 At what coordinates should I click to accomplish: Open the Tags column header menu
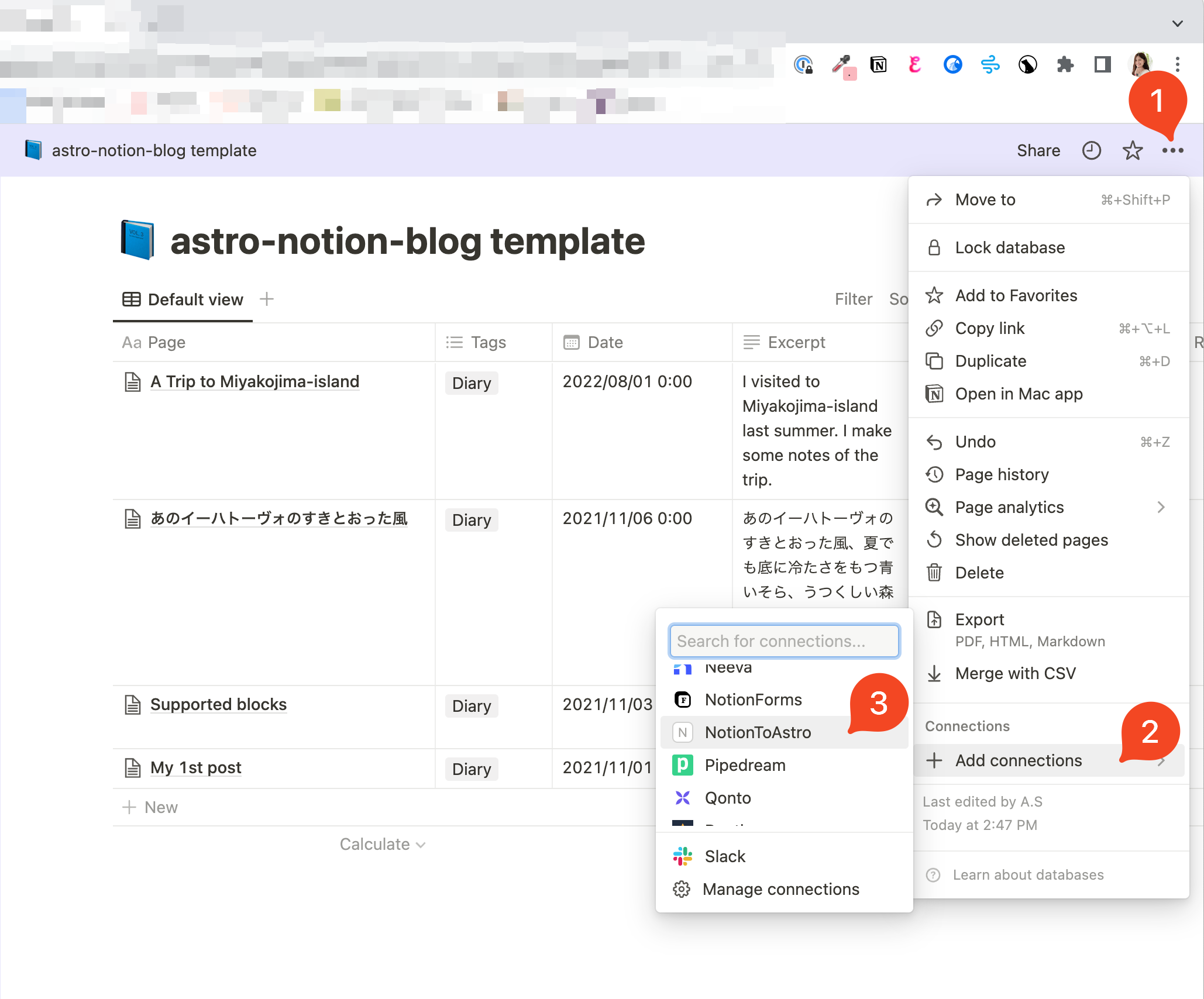(x=494, y=342)
